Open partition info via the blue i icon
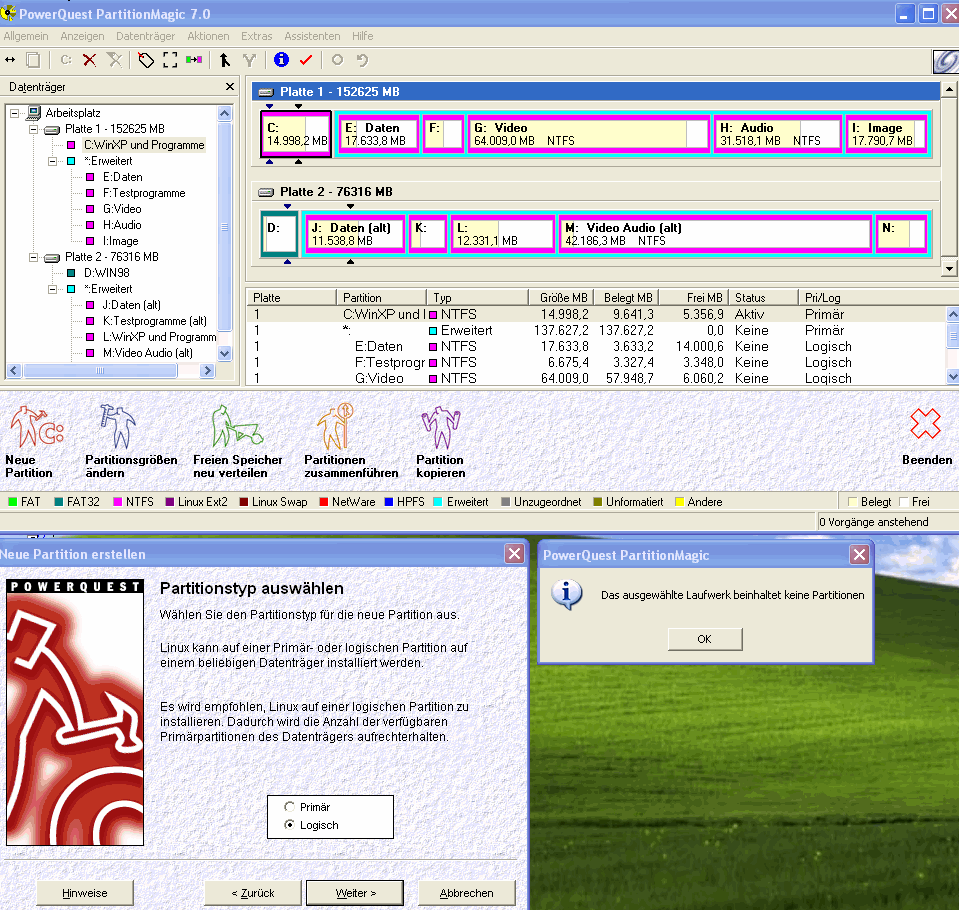The width and height of the screenshot is (959, 910). (x=281, y=59)
